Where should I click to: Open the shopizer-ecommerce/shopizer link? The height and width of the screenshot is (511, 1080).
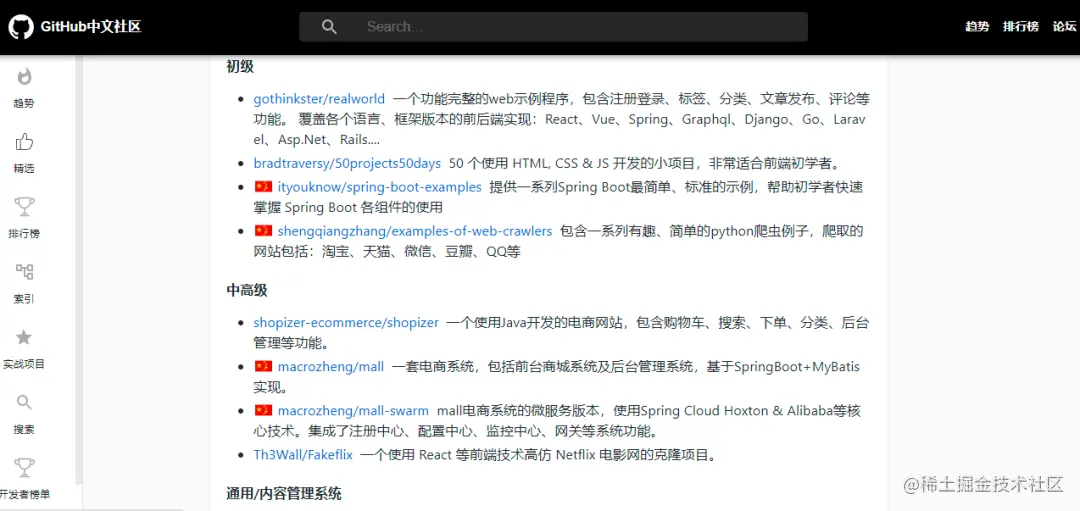coord(346,322)
